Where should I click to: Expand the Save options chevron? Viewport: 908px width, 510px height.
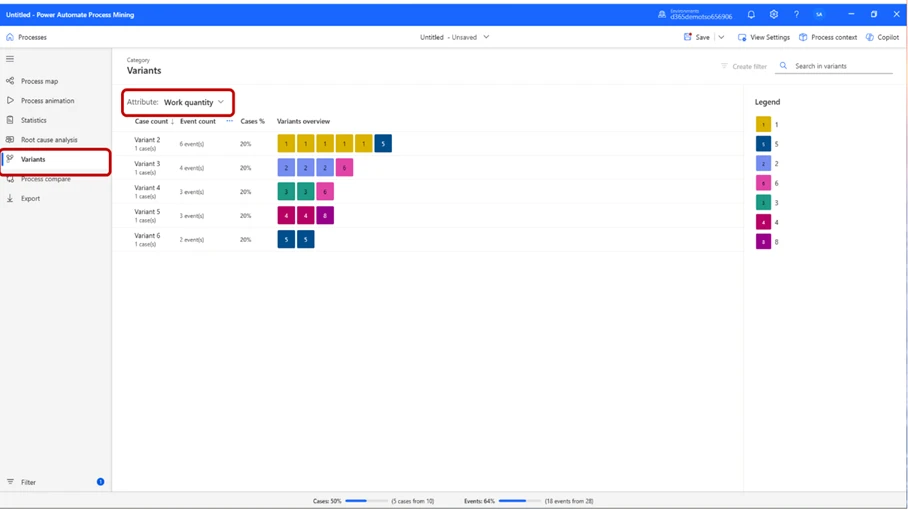click(x=721, y=37)
